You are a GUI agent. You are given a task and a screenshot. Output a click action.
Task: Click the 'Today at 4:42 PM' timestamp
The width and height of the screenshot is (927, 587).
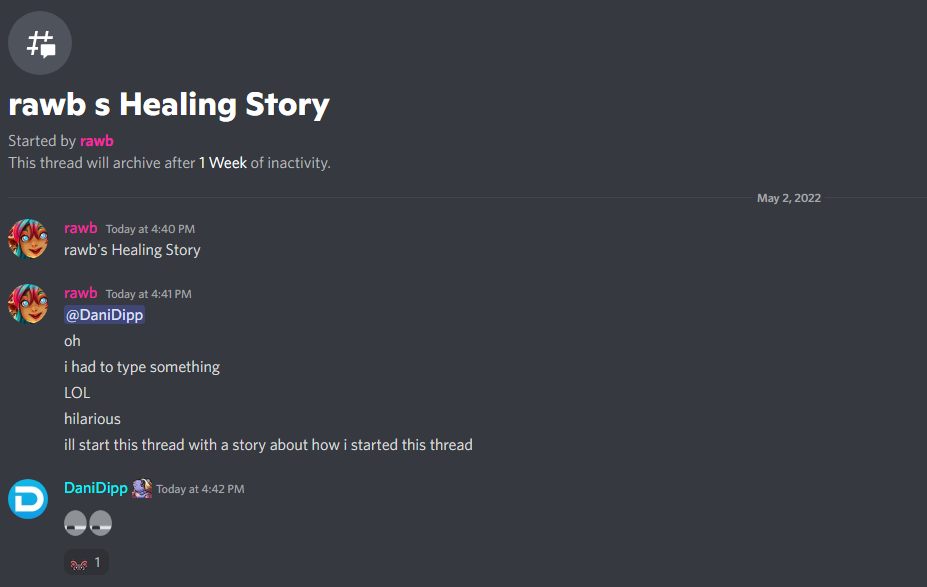click(200, 489)
